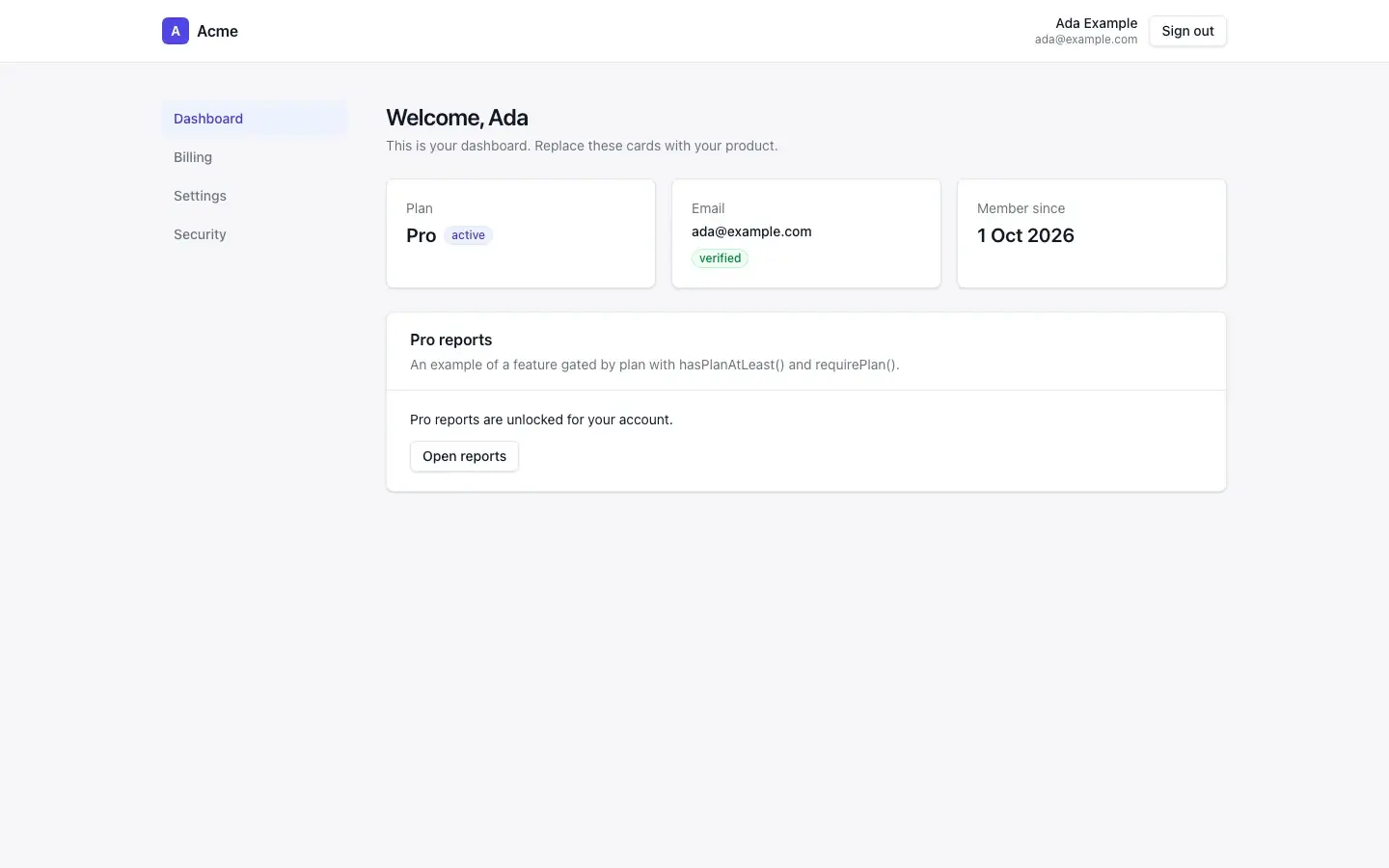Open reports button in Pro reports
Viewport: 1389px width, 868px height.
point(464,456)
